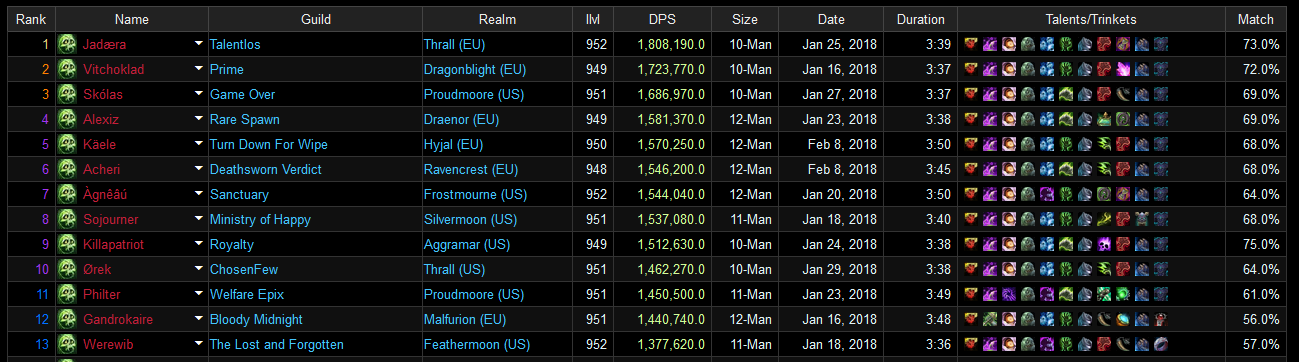The width and height of the screenshot is (1299, 362).
Task: Click the class icon beside Skólas
Action: pyautogui.click(x=67, y=94)
